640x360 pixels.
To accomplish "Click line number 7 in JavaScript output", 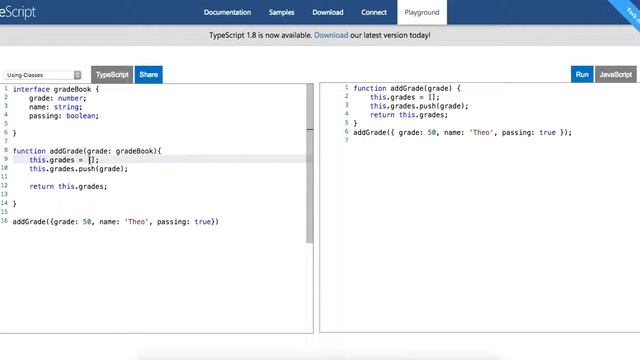I will tap(347, 140).
